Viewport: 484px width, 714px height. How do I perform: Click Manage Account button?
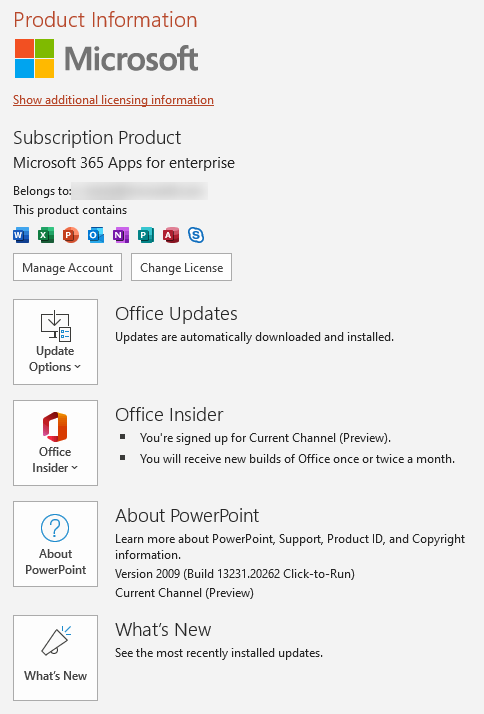pos(67,267)
